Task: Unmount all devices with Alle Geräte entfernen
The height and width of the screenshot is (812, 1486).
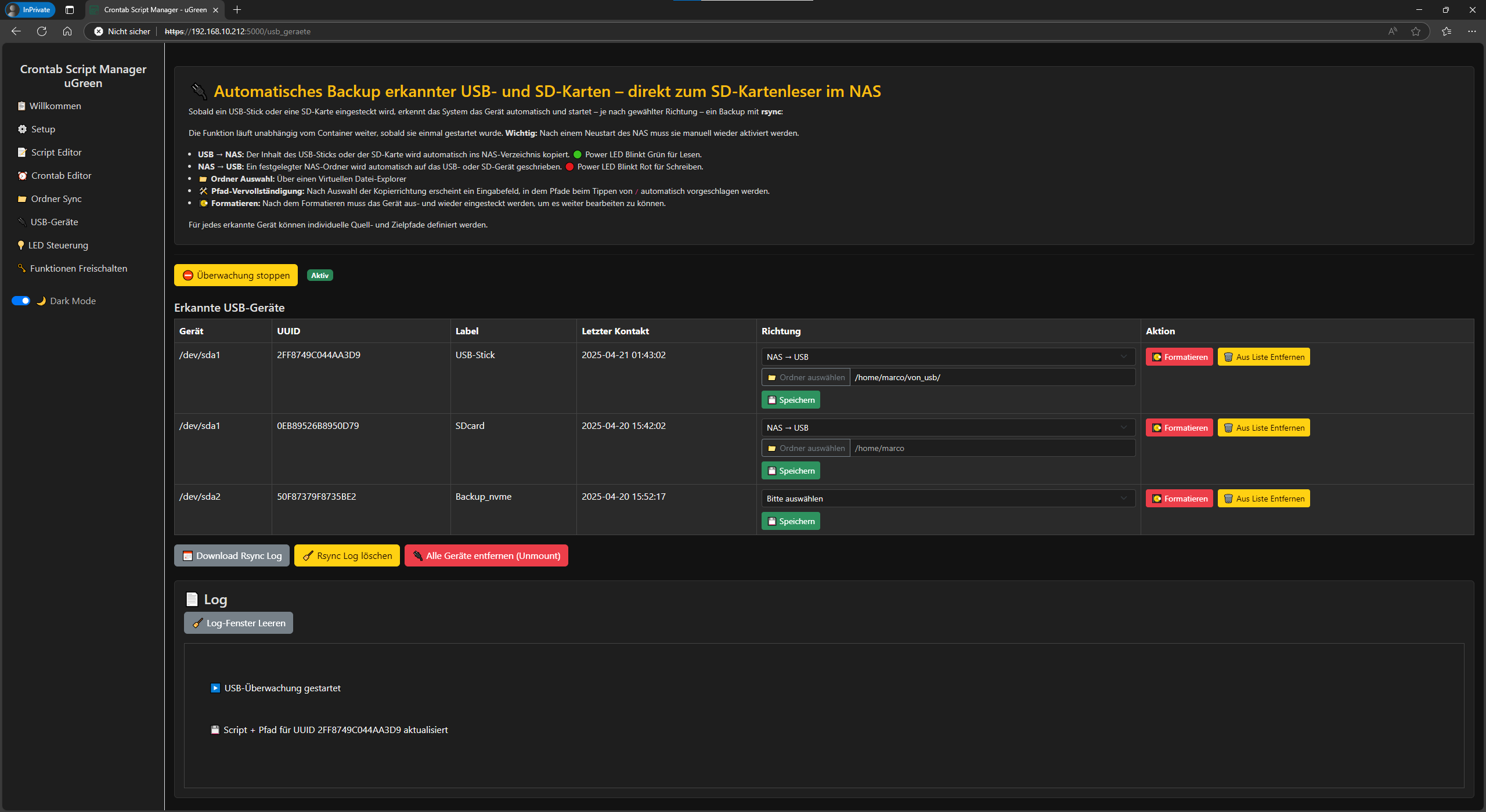Action: 486,555
